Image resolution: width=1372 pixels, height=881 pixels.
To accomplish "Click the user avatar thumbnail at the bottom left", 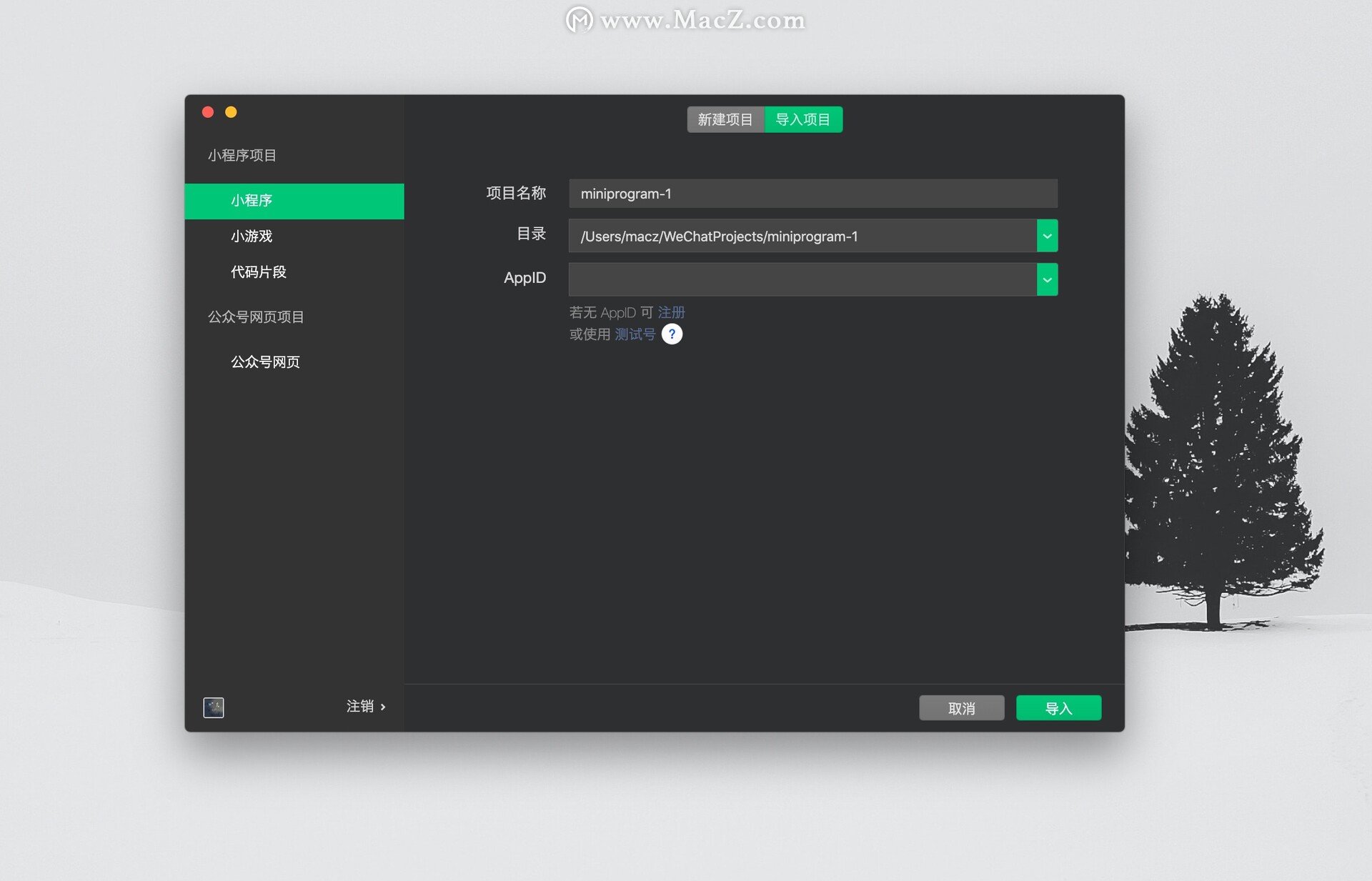I will point(214,707).
